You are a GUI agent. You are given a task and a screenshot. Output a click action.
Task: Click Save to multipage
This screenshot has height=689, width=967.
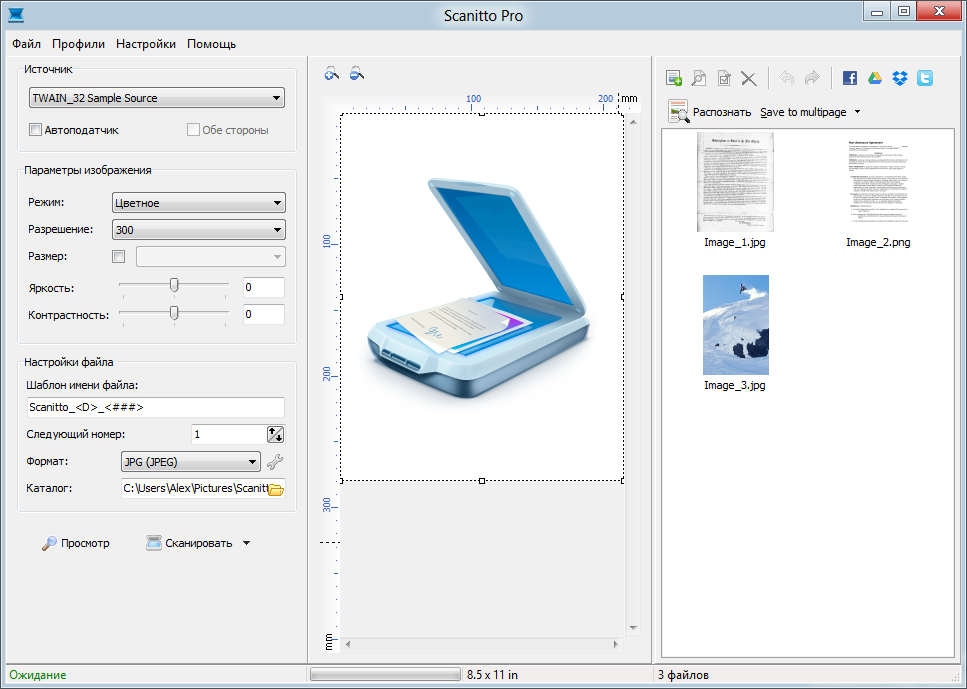click(803, 112)
